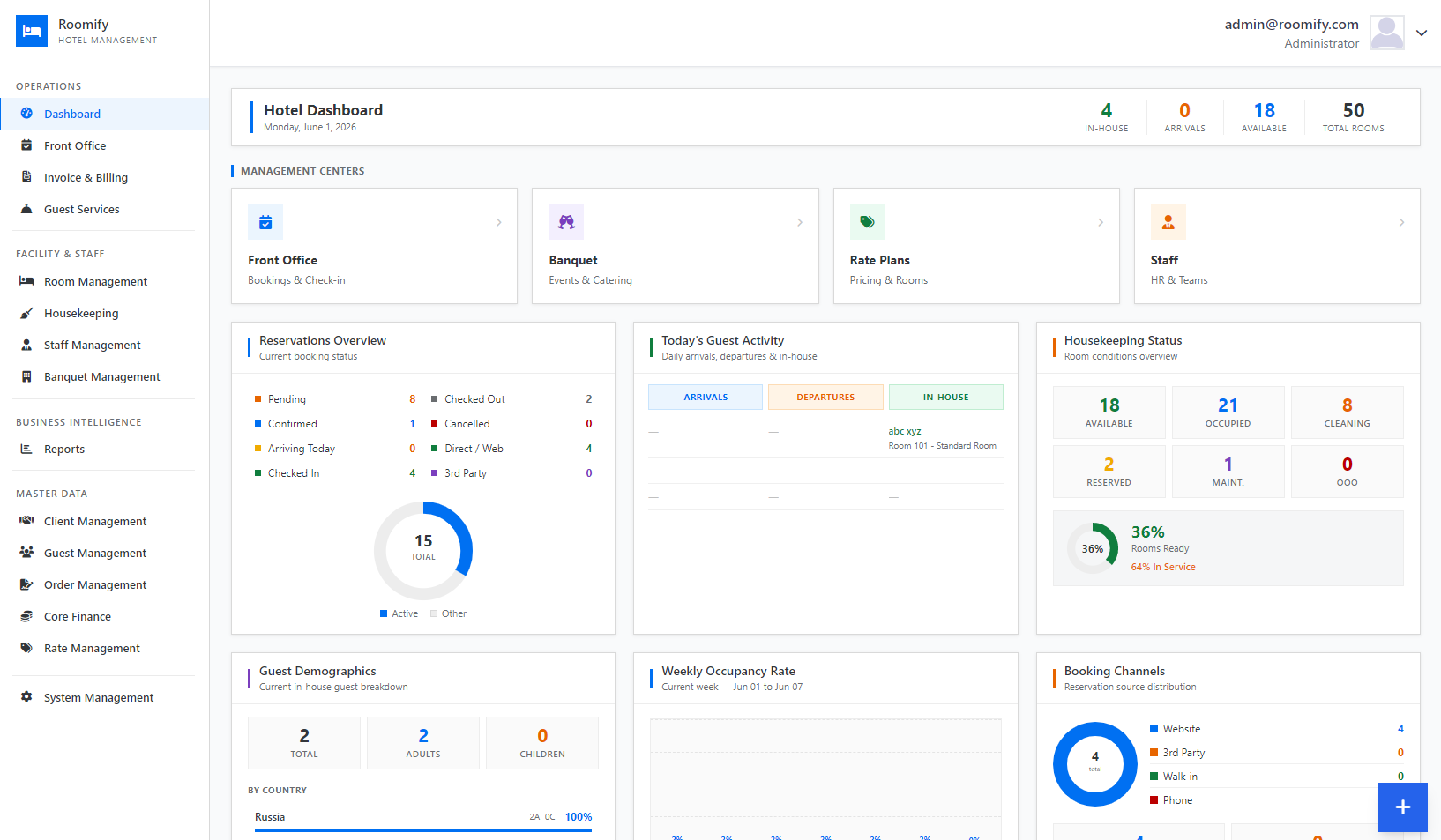Image resolution: width=1441 pixels, height=840 pixels.
Task: Select the DEPARTURES column tab
Action: coord(825,398)
